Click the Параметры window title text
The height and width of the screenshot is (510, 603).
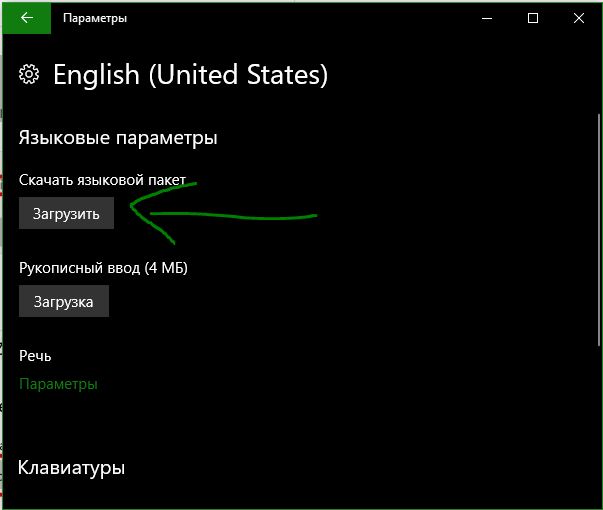(95, 18)
